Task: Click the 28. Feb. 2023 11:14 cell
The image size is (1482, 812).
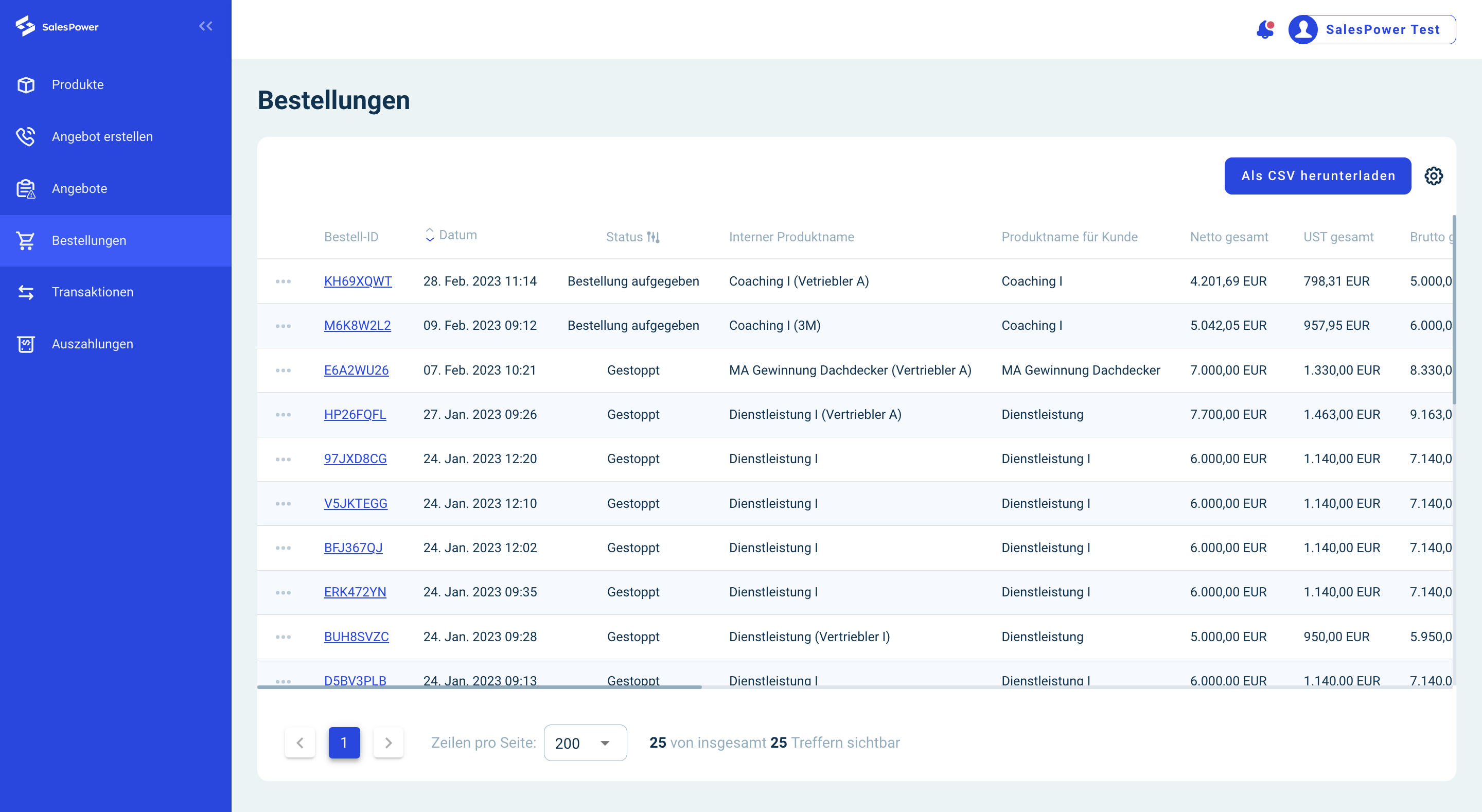Action: coord(480,281)
